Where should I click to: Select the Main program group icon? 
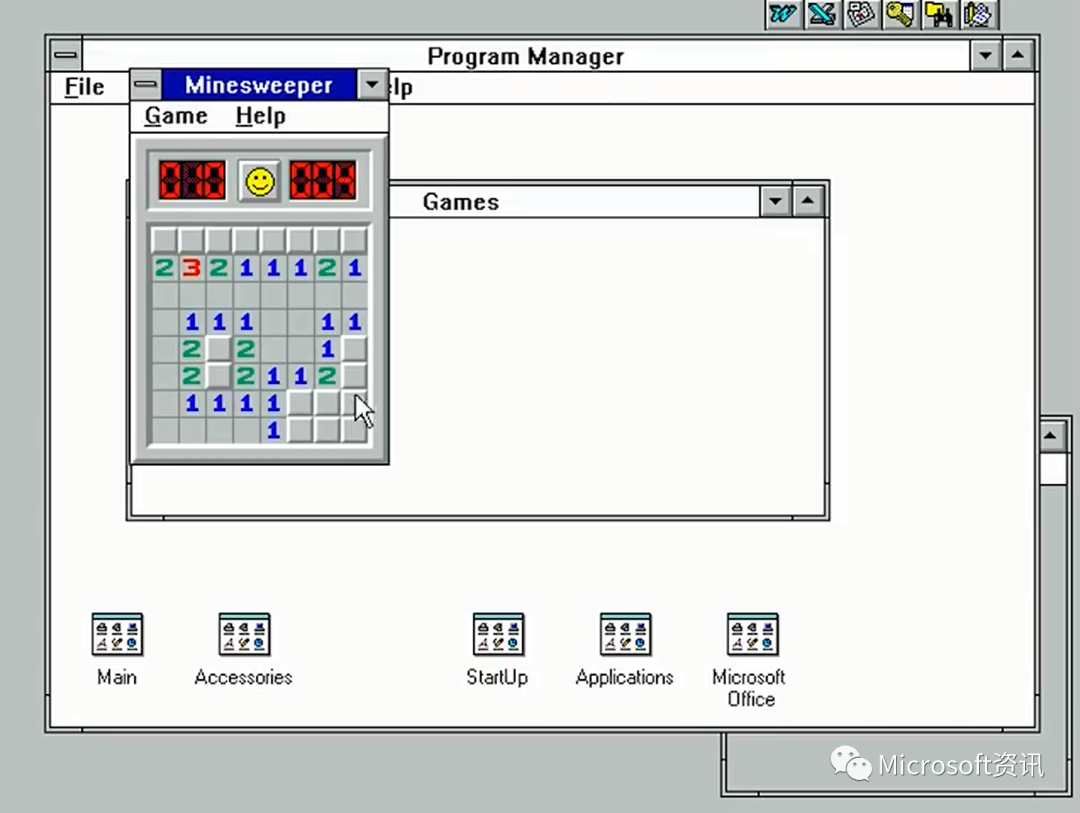point(117,649)
